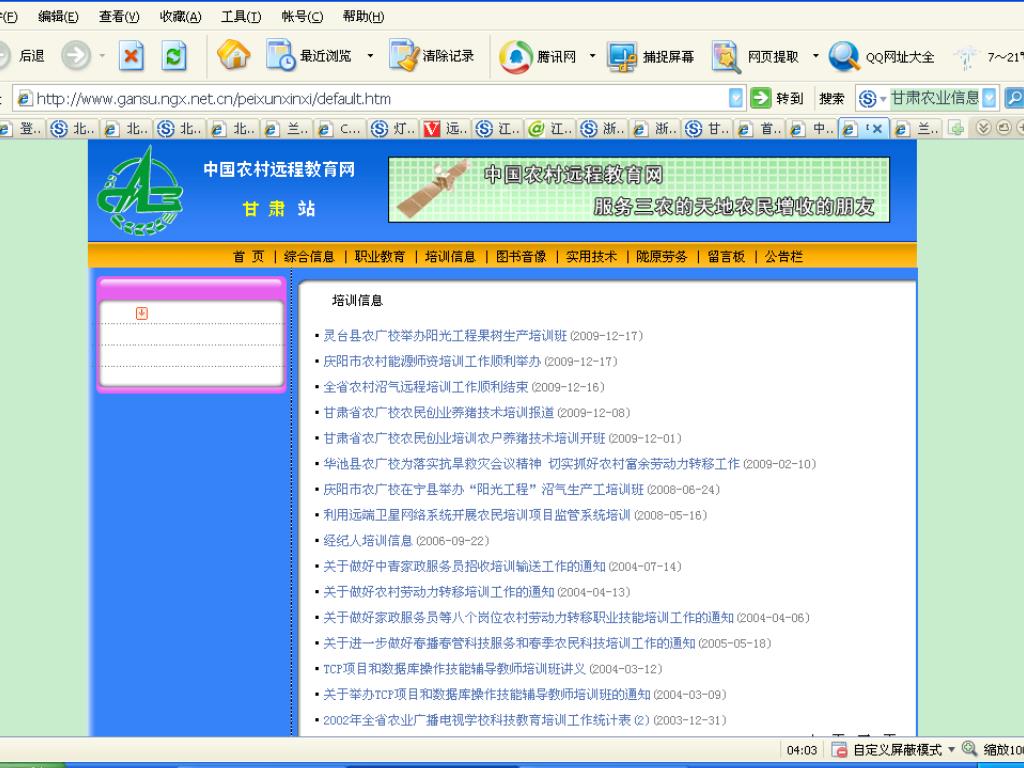Refresh the page with the green arrows icon
1024x768 pixels.
(174, 56)
